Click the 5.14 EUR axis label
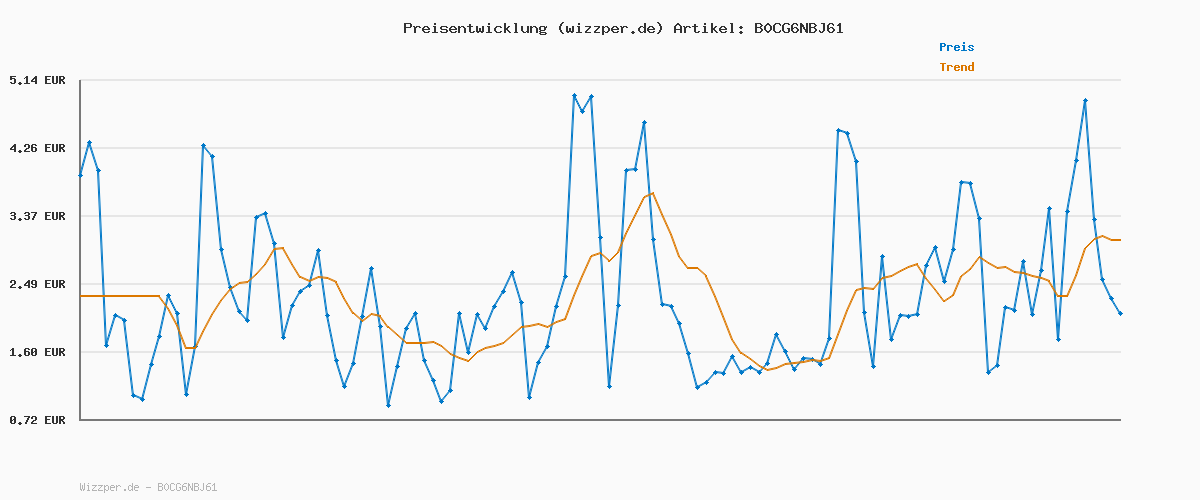The height and width of the screenshot is (500, 1200). (37, 80)
